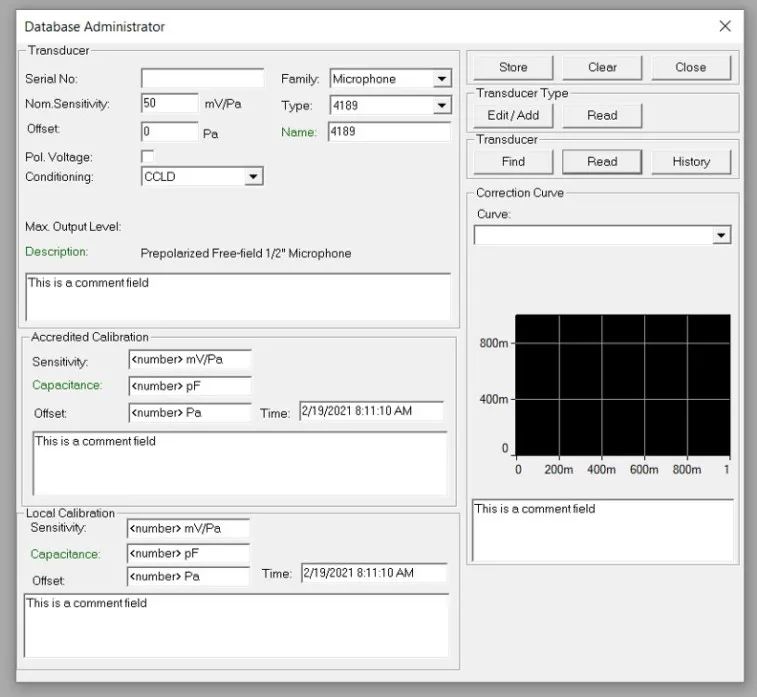Click Accredited Calibration Offset field
Image resolution: width=757 pixels, height=697 pixels.
pos(190,413)
